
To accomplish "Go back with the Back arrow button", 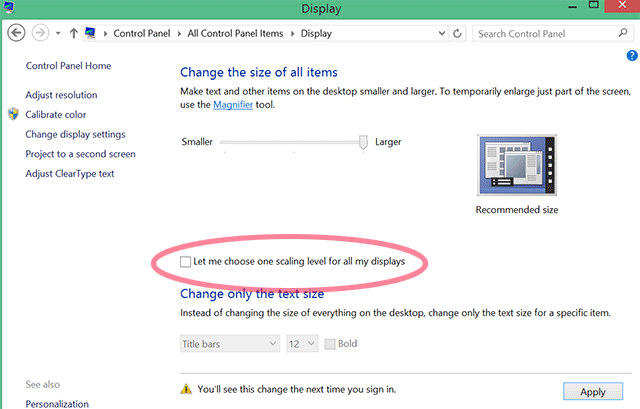I will (16, 33).
